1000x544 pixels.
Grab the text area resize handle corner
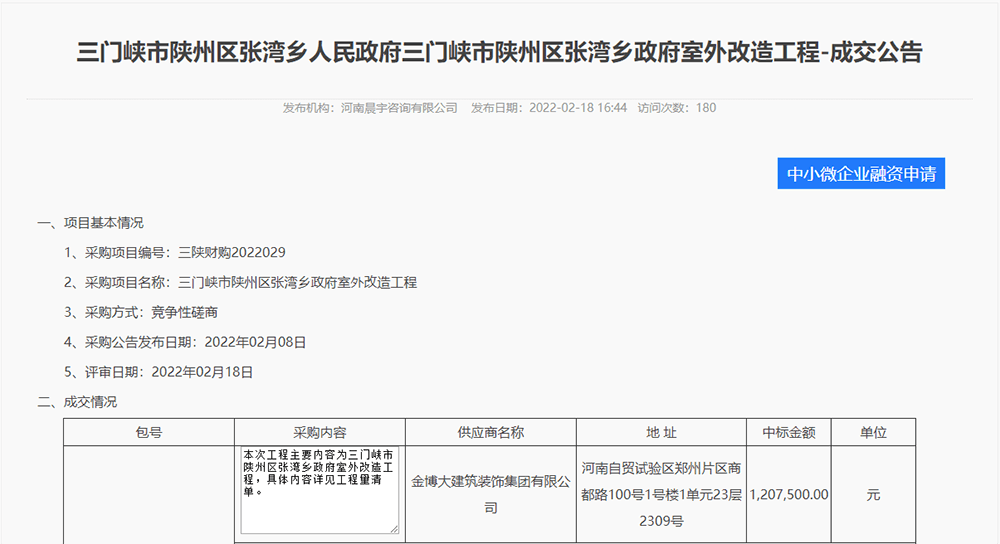click(x=394, y=528)
